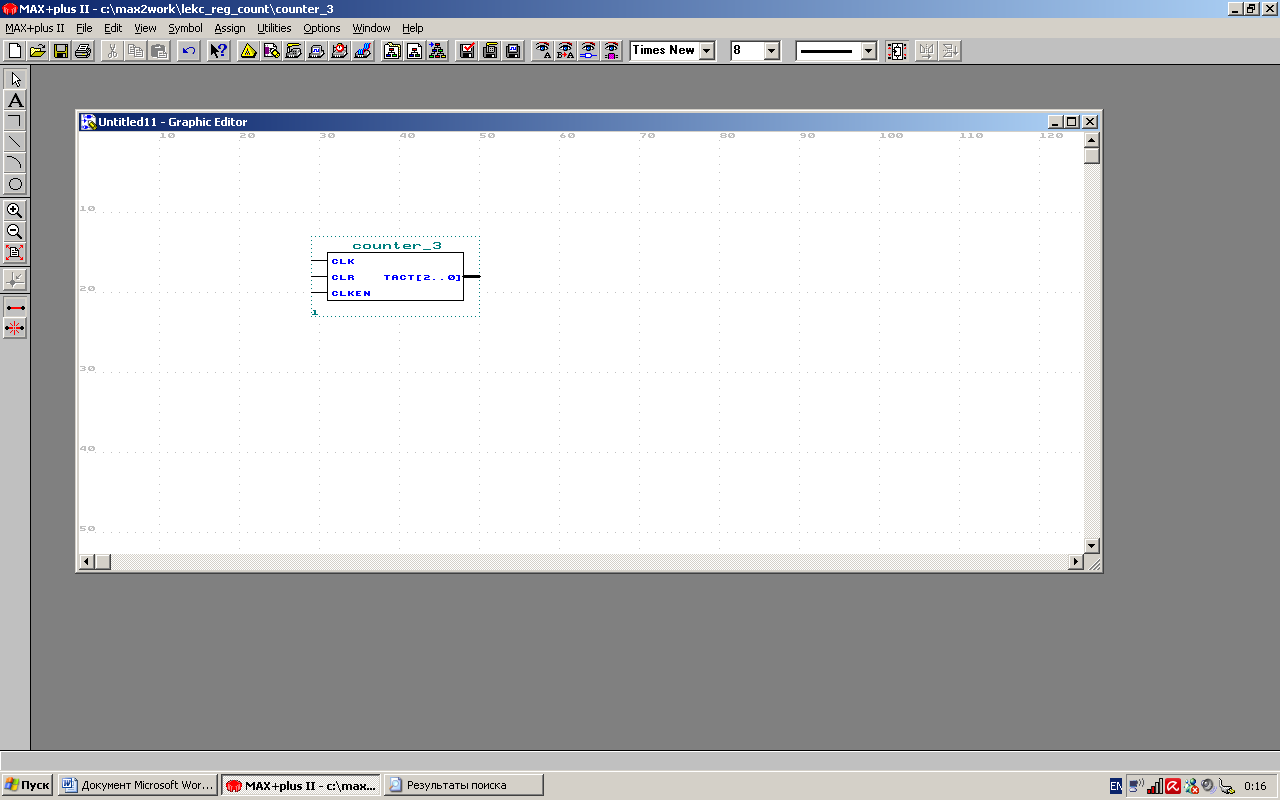Click Graphic Editor horizontal scrollbar right arrow
Viewport: 1280px width, 800px height.
click(1076, 562)
